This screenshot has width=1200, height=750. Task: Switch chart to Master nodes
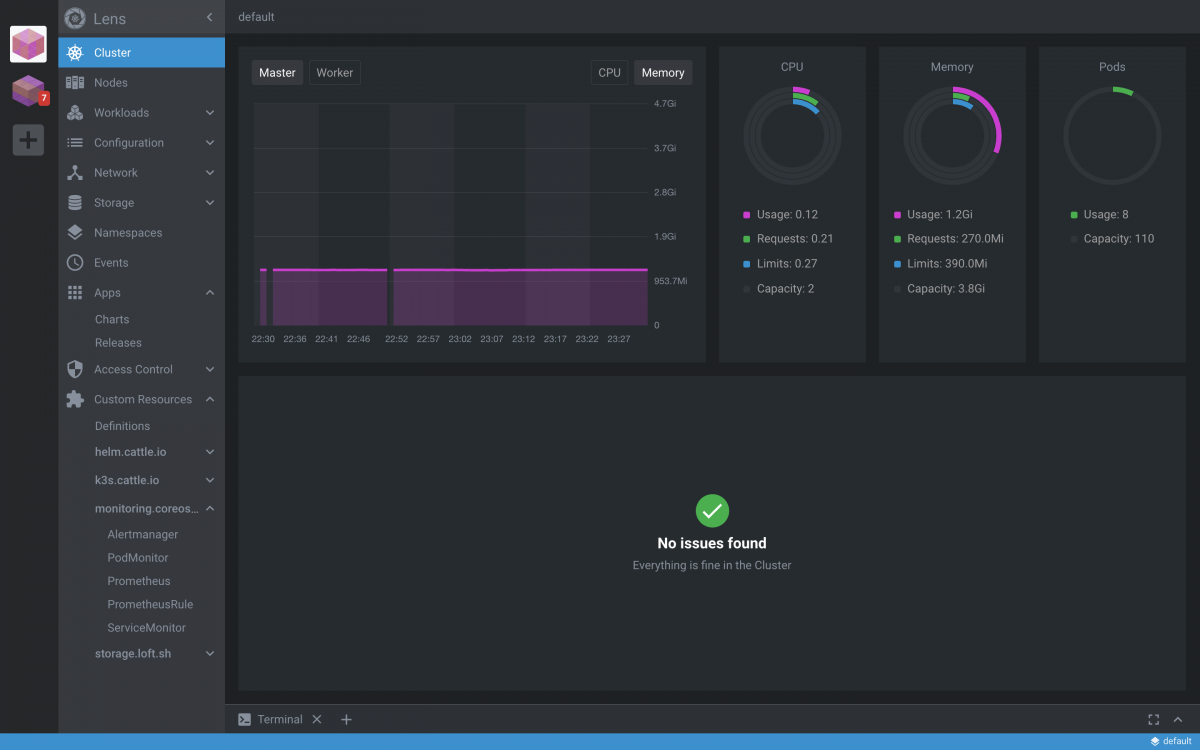coord(277,73)
